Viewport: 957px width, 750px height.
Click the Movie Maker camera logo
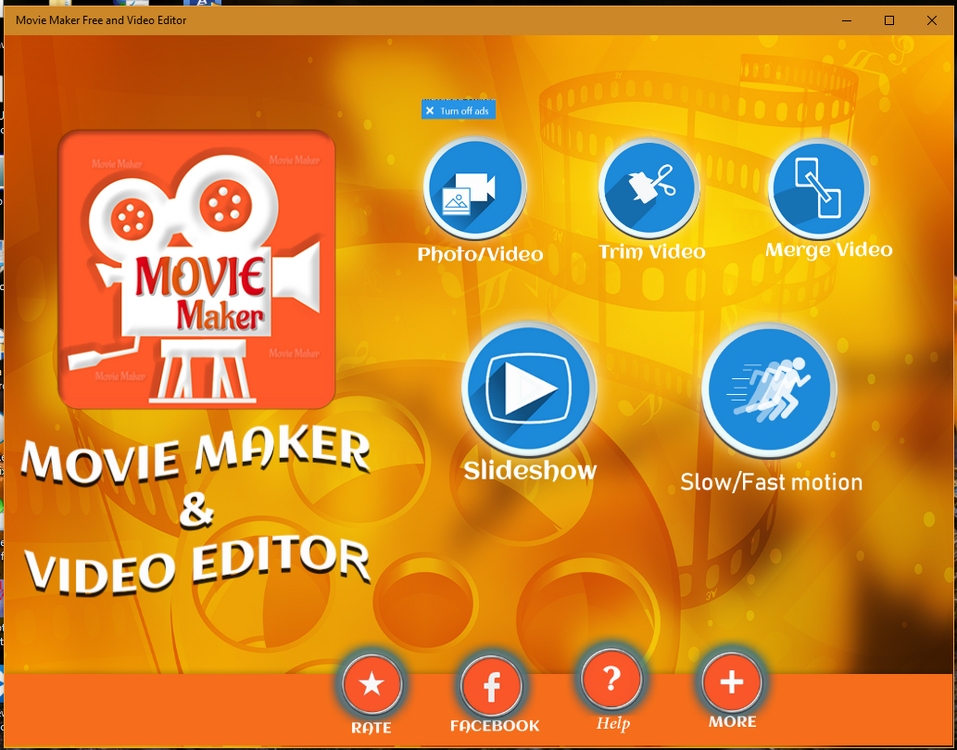coord(197,269)
